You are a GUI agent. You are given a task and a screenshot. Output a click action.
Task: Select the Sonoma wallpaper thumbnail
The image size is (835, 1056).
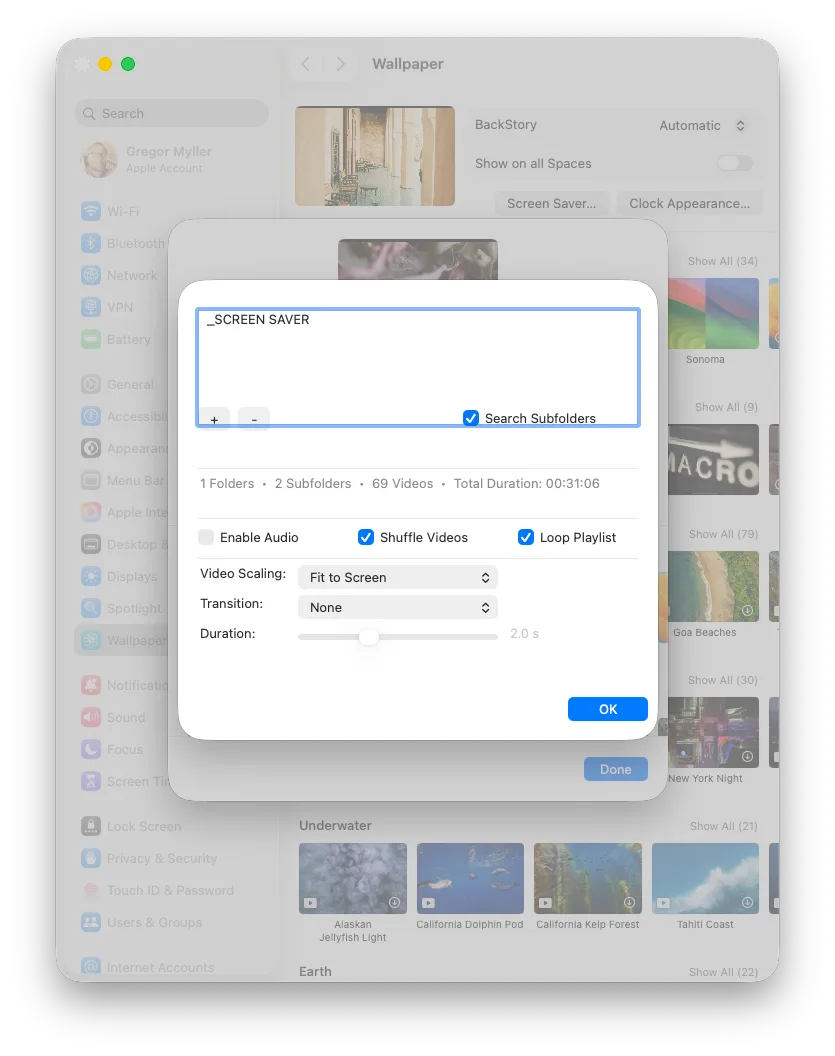point(713,313)
